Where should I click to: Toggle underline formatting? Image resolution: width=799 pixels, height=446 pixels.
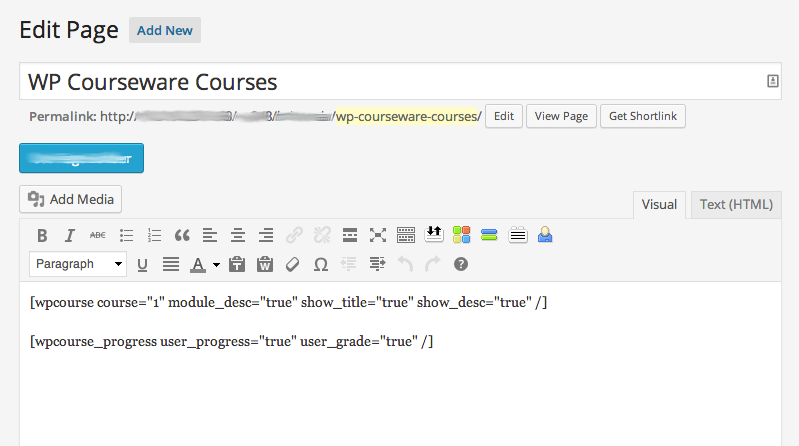142,264
